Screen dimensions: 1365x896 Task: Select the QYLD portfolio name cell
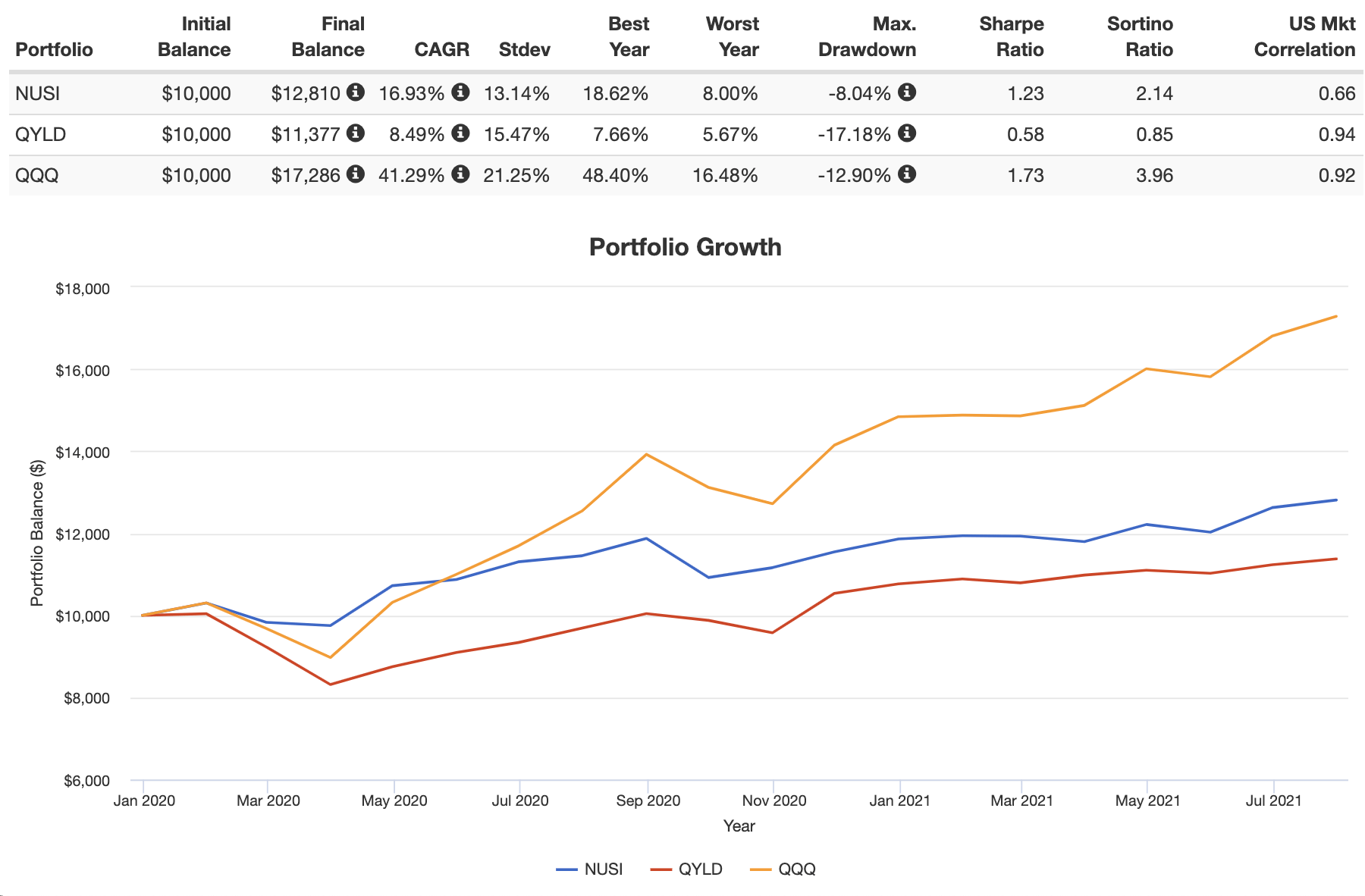click(x=41, y=135)
